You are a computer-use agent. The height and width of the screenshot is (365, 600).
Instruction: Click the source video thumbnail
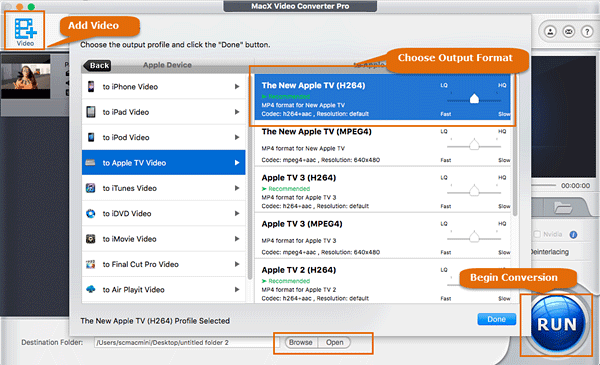26,77
